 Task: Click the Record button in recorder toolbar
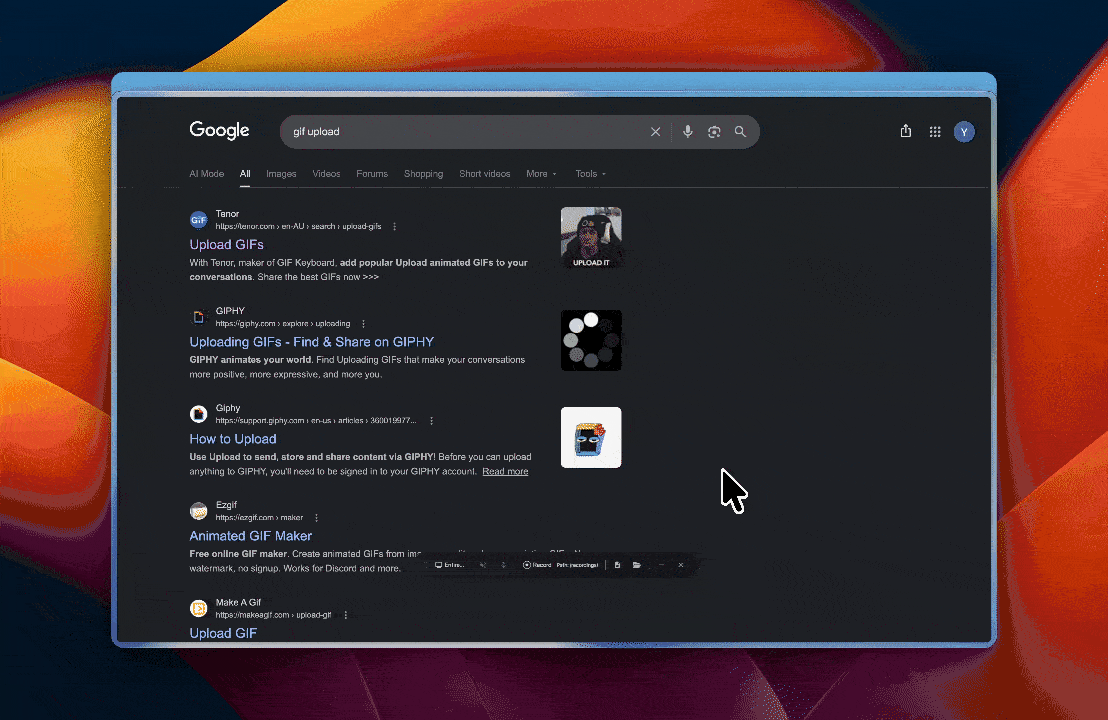[x=536, y=565]
